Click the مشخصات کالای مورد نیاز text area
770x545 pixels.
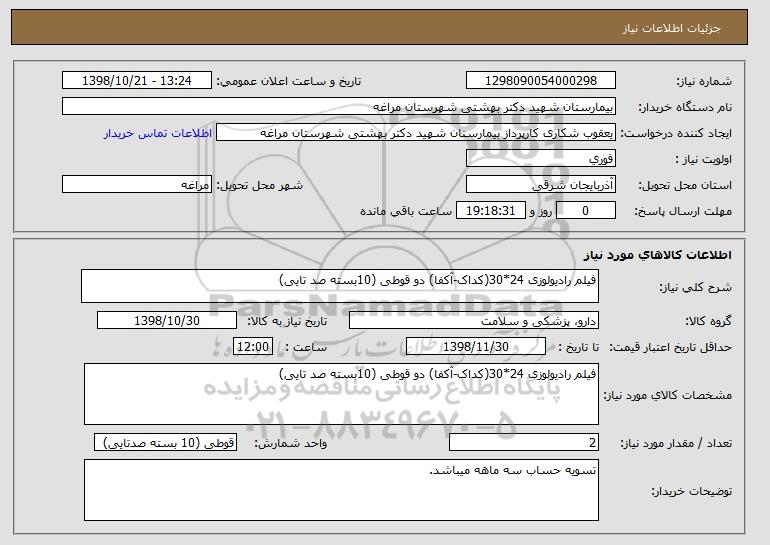[x=341, y=392]
